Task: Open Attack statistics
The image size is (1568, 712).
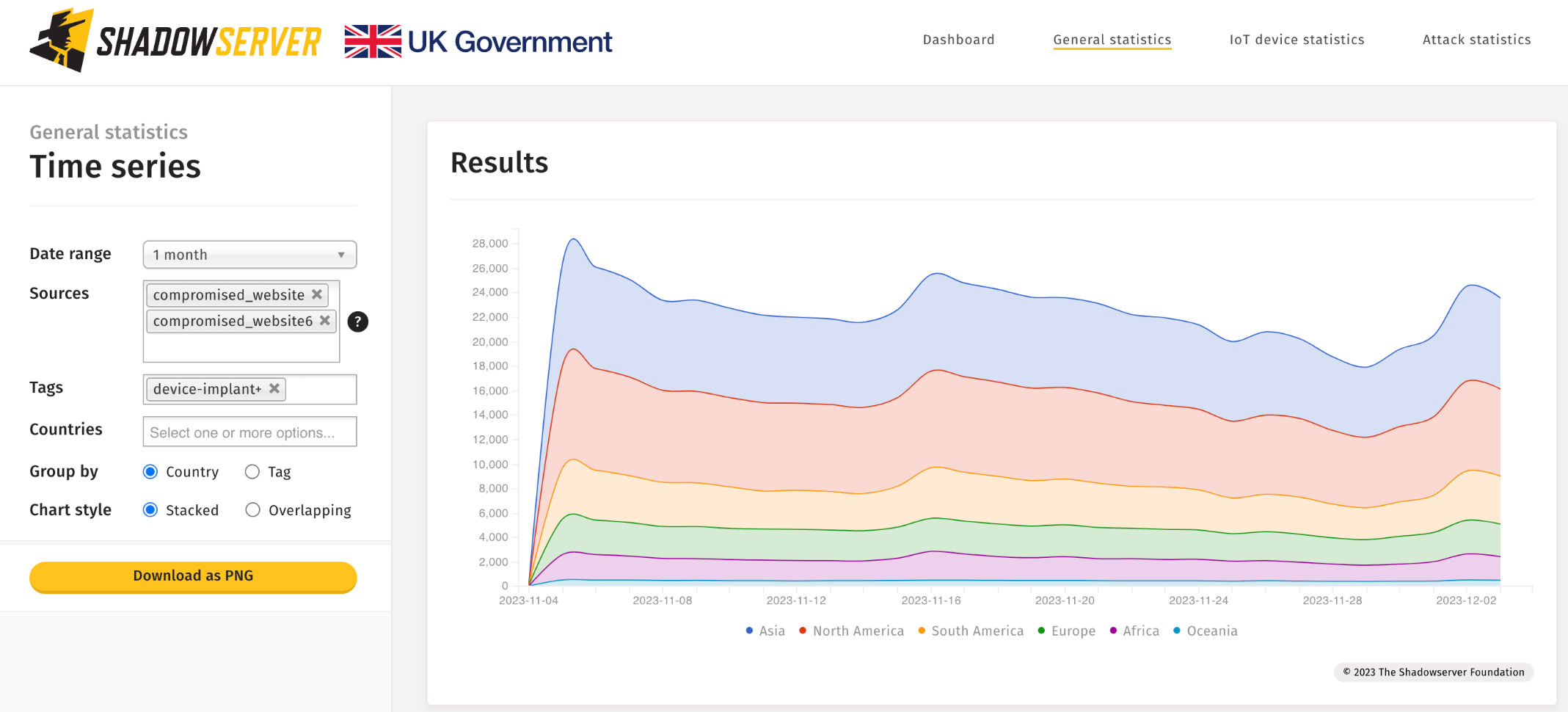Action: pyautogui.click(x=1476, y=40)
